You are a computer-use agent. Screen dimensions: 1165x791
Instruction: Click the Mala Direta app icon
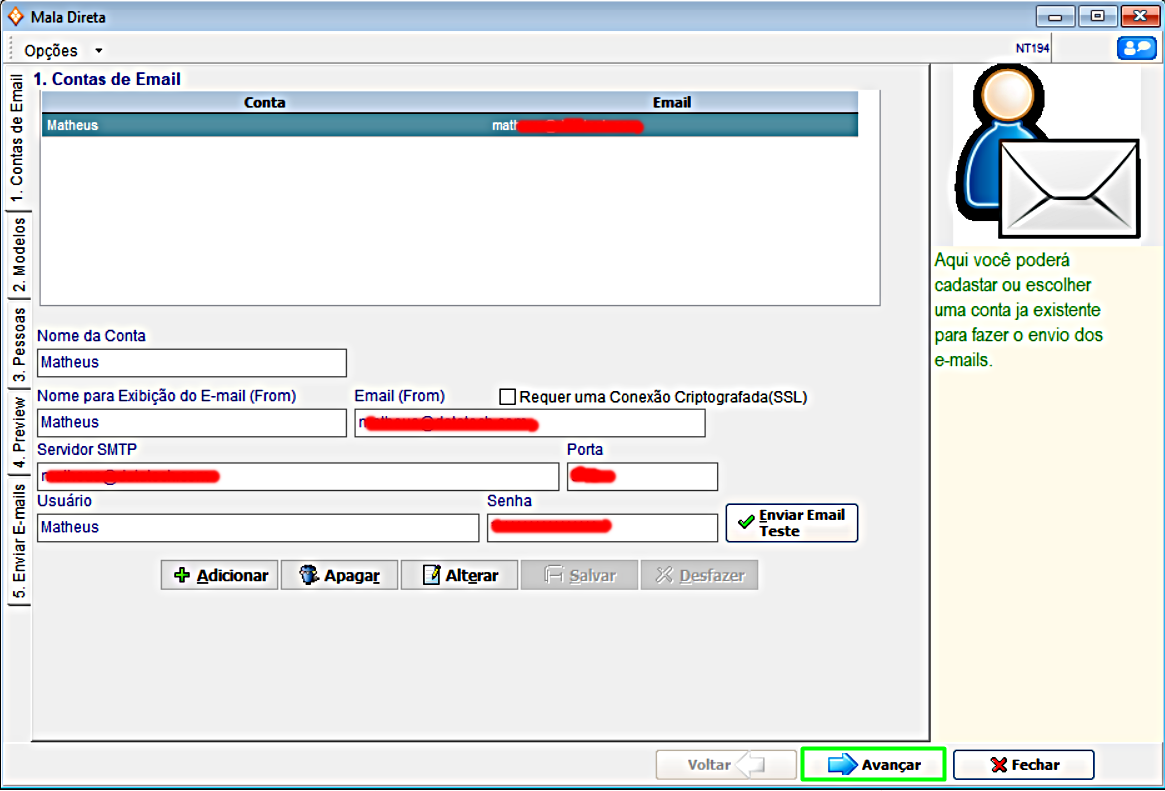point(14,17)
